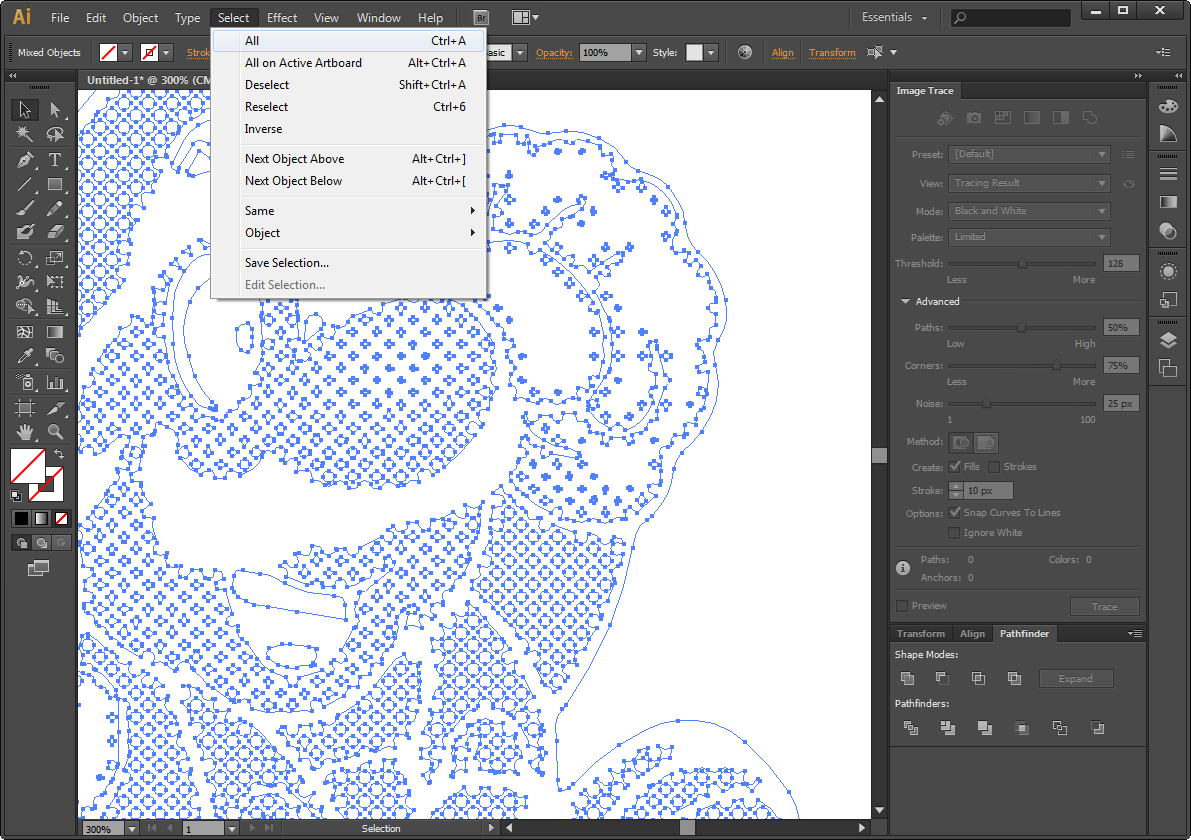Choose Inverse from Select menu

pyautogui.click(x=349, y=129)
